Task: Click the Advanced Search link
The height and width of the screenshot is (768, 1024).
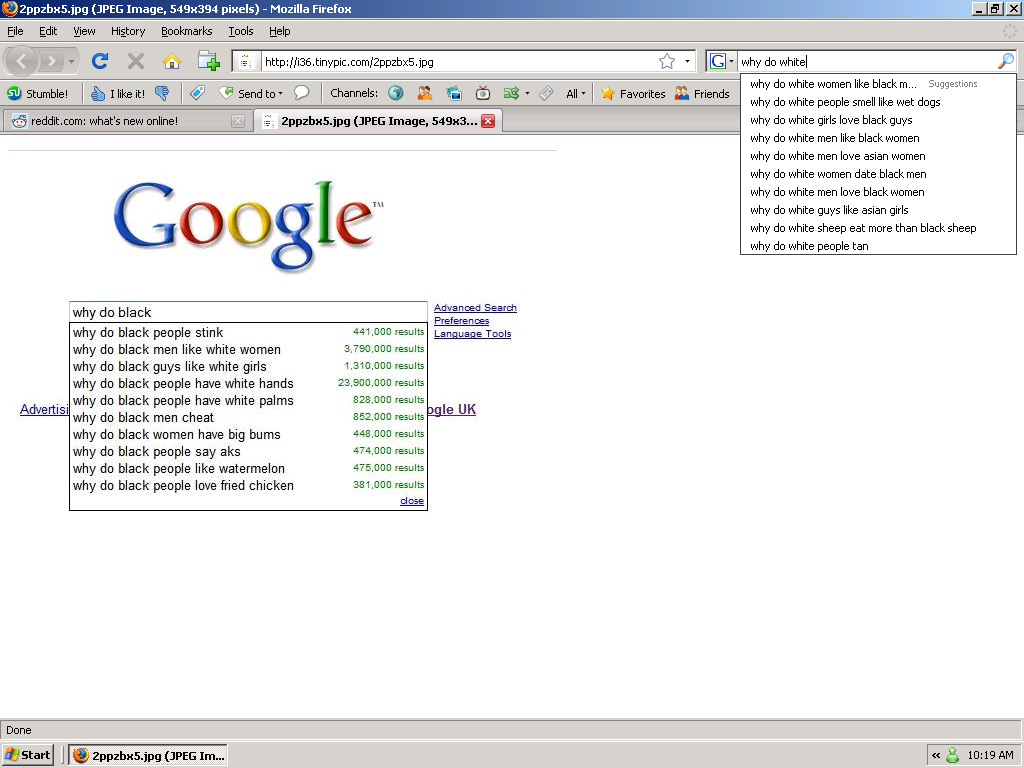Action: coord(475,308)
